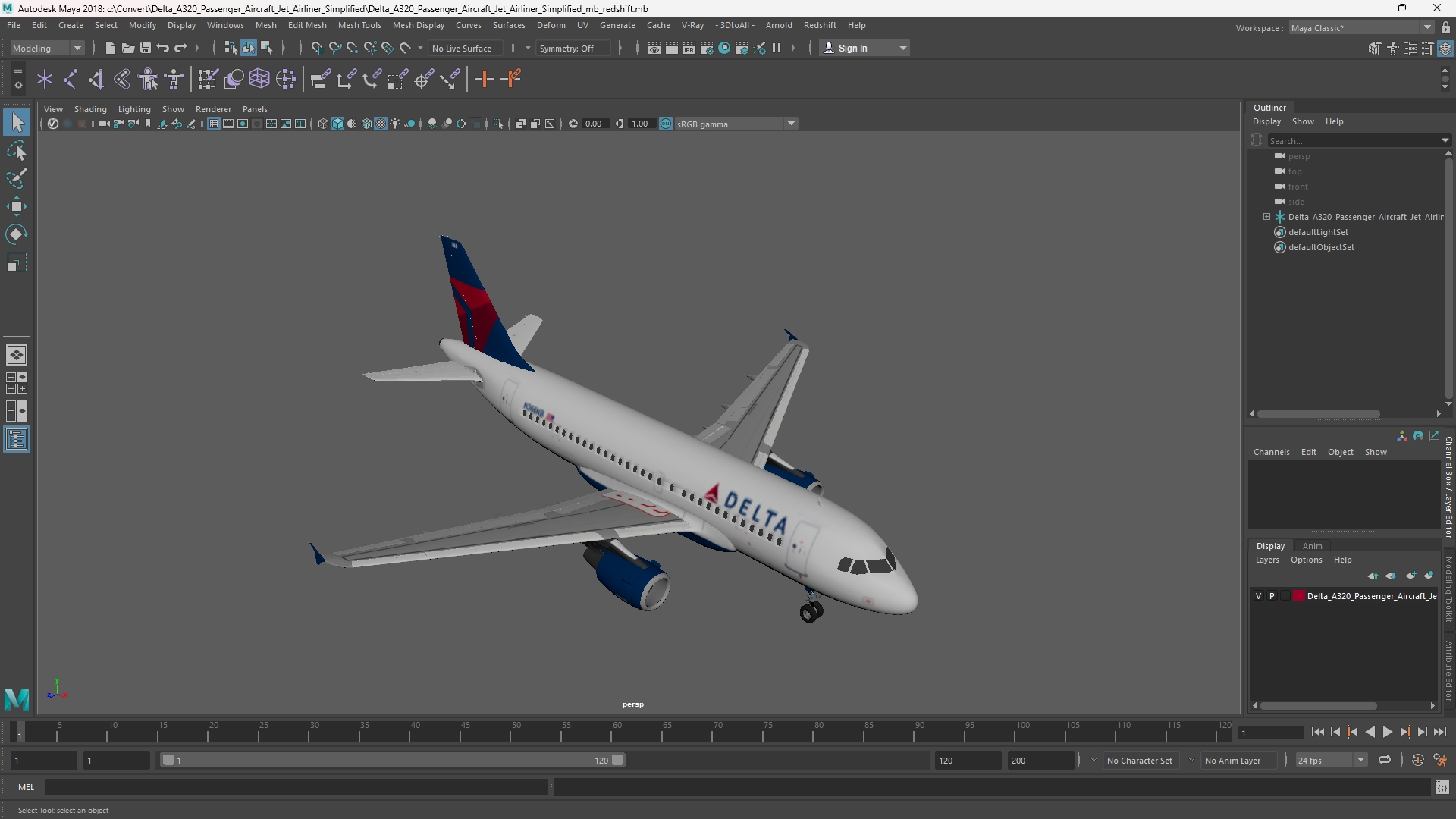Activate the Move tool
1456x819 pixels.
tap(17, 206)
